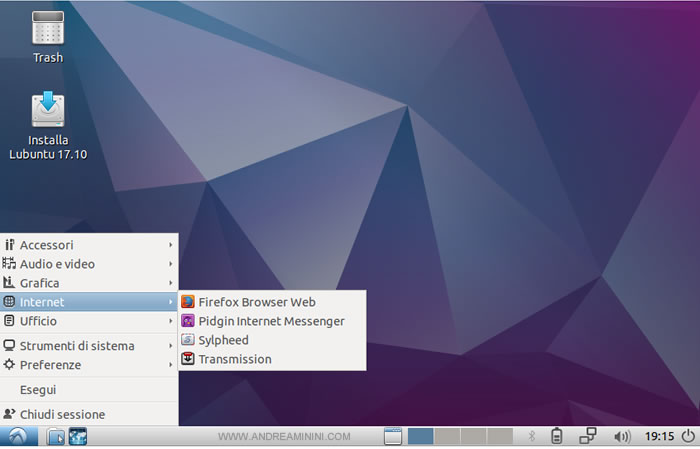The image size is (700, 449).
Task: Click the battery status tray icon
Action: tap(558, 436)
